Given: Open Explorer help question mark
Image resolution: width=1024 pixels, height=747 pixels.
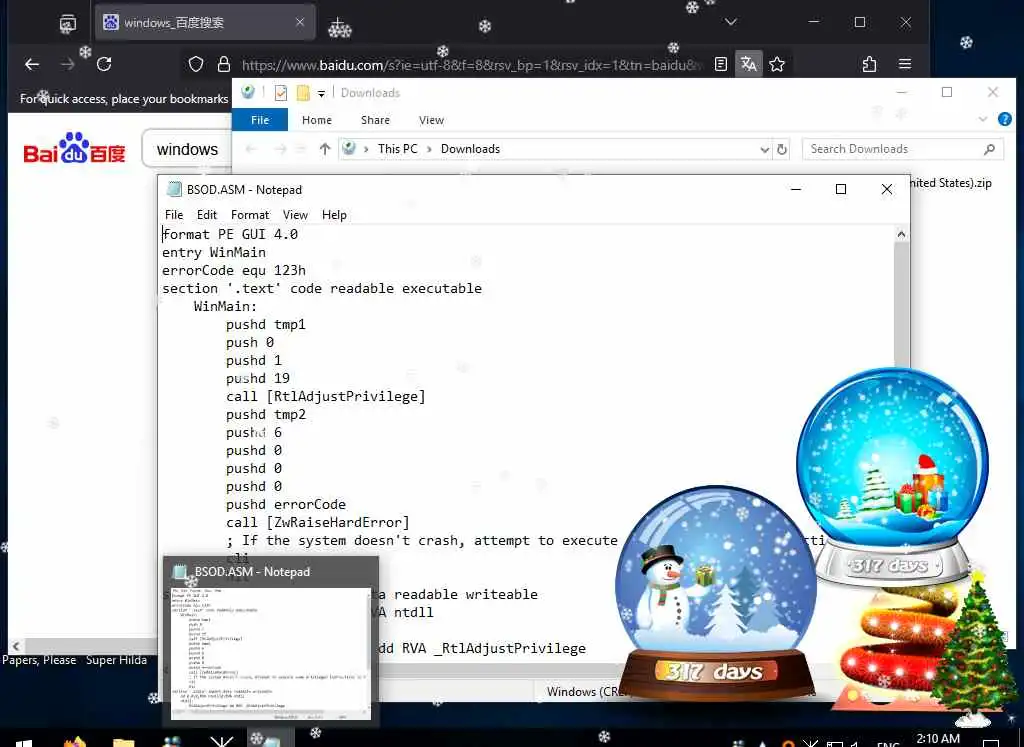Looking at the screenshot, I should [x=1004, y=119].
